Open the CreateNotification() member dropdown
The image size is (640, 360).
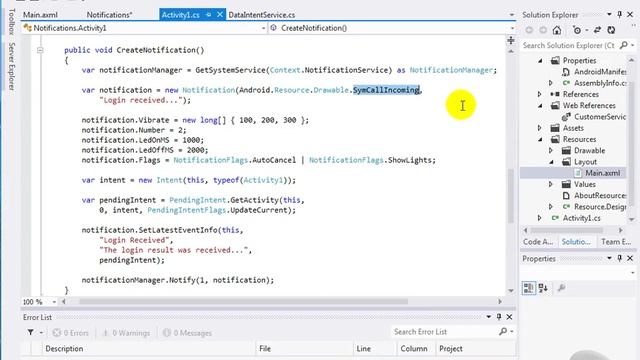click(512, 28)
